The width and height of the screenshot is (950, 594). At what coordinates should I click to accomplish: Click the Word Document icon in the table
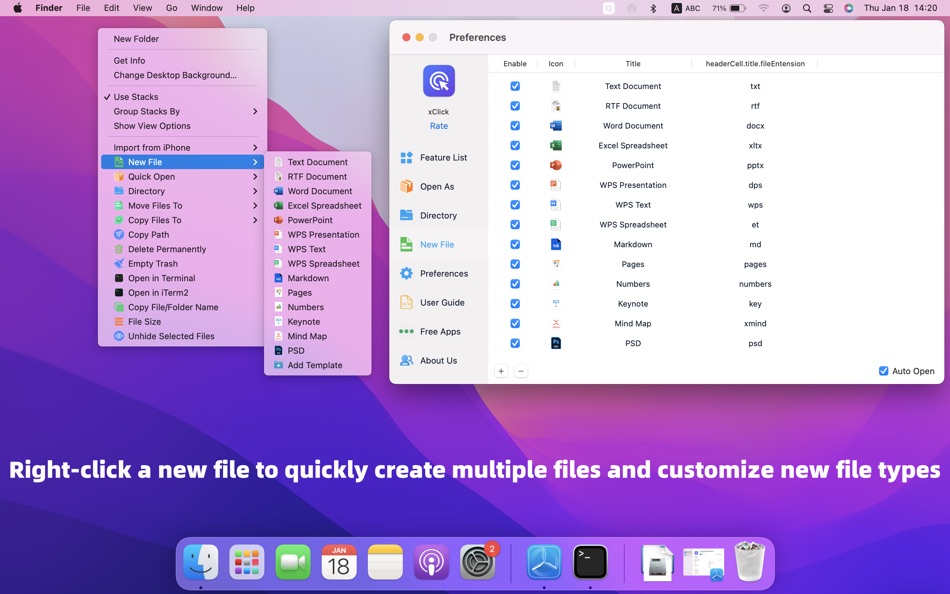pos(556,125)
